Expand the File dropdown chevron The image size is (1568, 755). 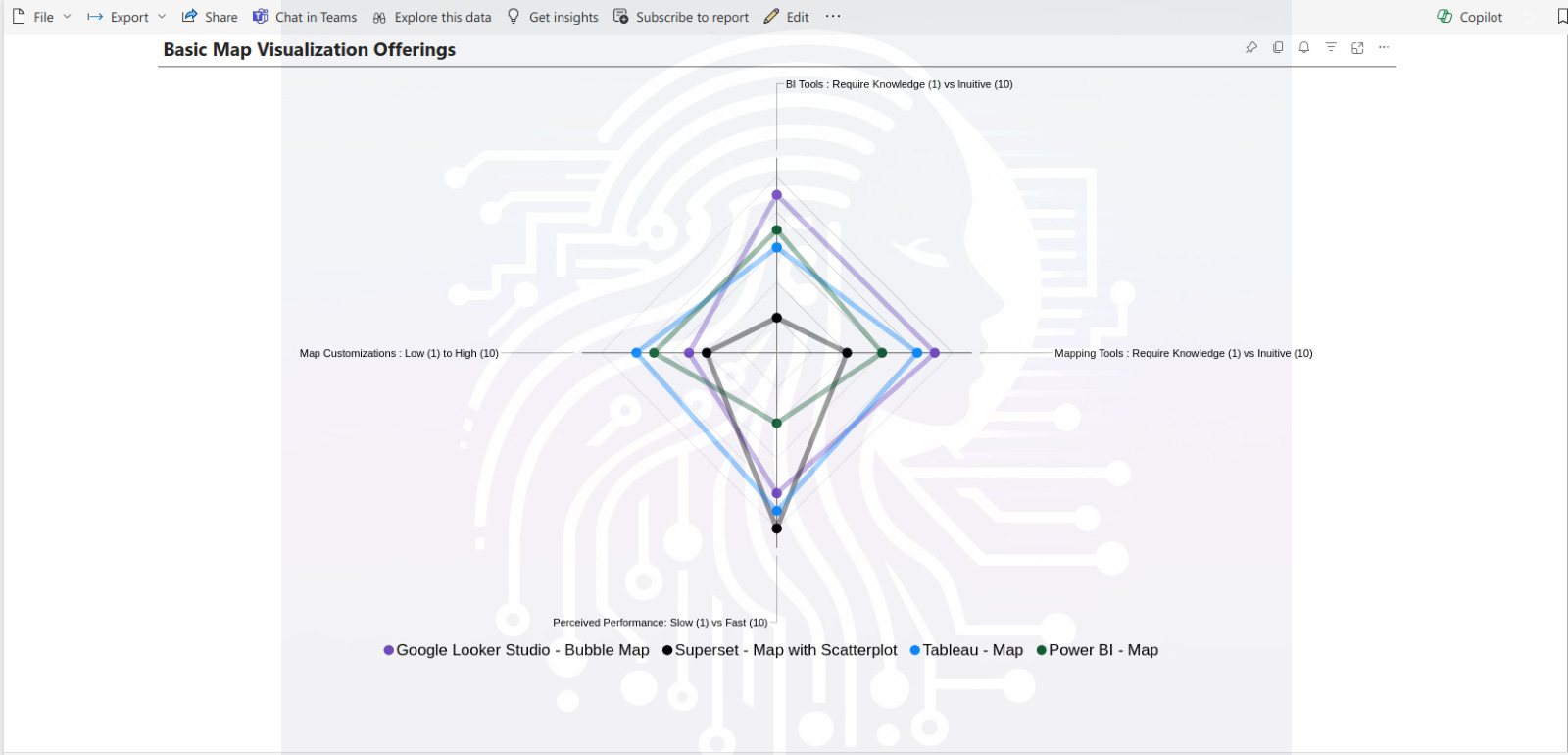click(x=67, y=17)
